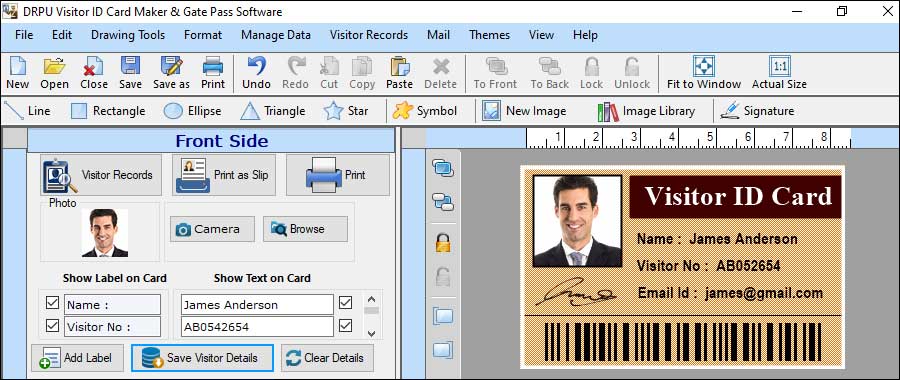Open the Help menu
The width and height of the screenshot is (900, 380).
(585, 35)
